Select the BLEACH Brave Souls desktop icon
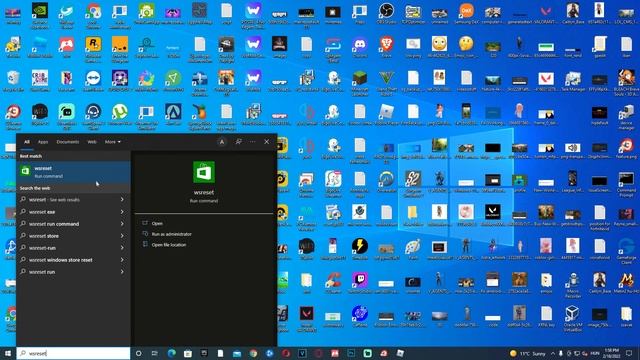This screenshot has width=640, height=360. [626, 83]
